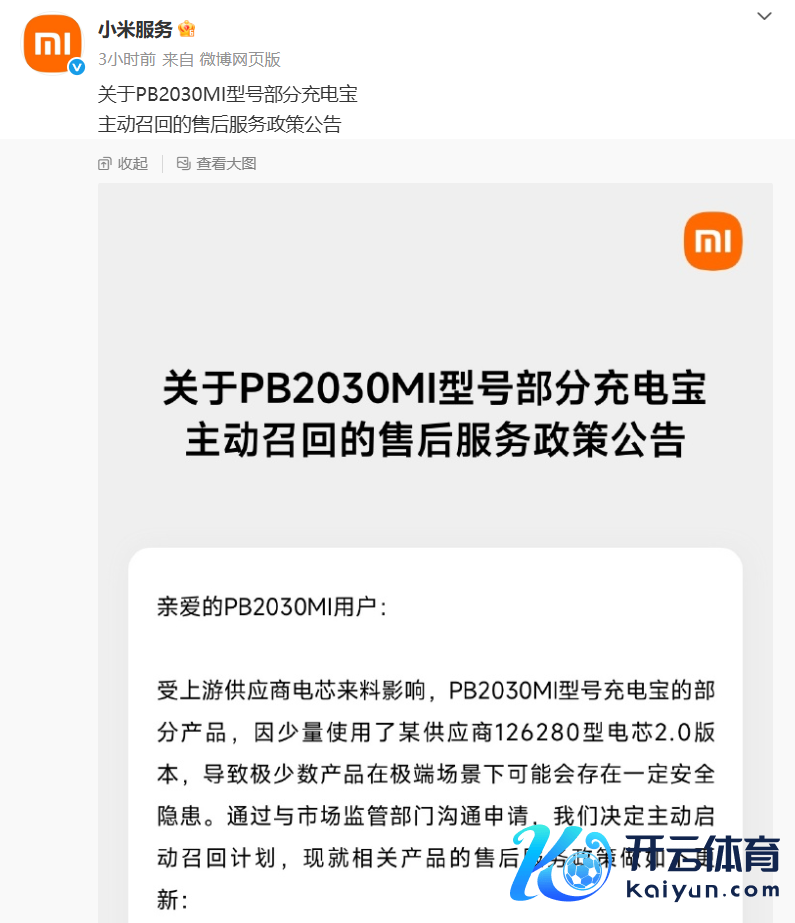Click the post text about PB2030MI recall
The height and width of the screenshot is (923, 795).
tap(227, 109)
